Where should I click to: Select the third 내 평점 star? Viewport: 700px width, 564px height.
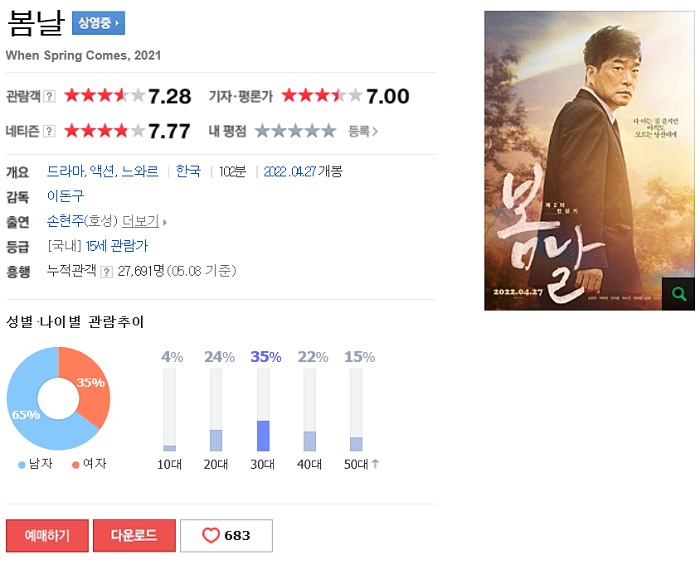(296, 131)
